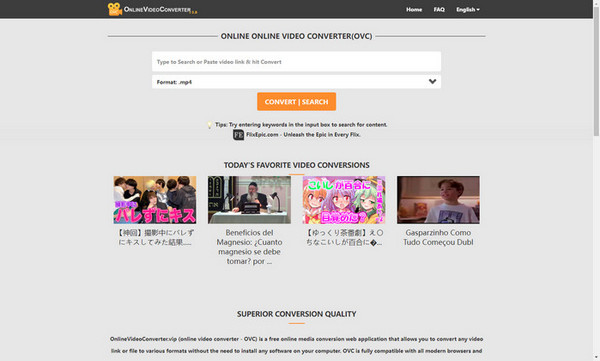Screen dimensions: 600x361
Task: Click the Today's Favorite Video Conversions heading
Action: pos(296,165)
